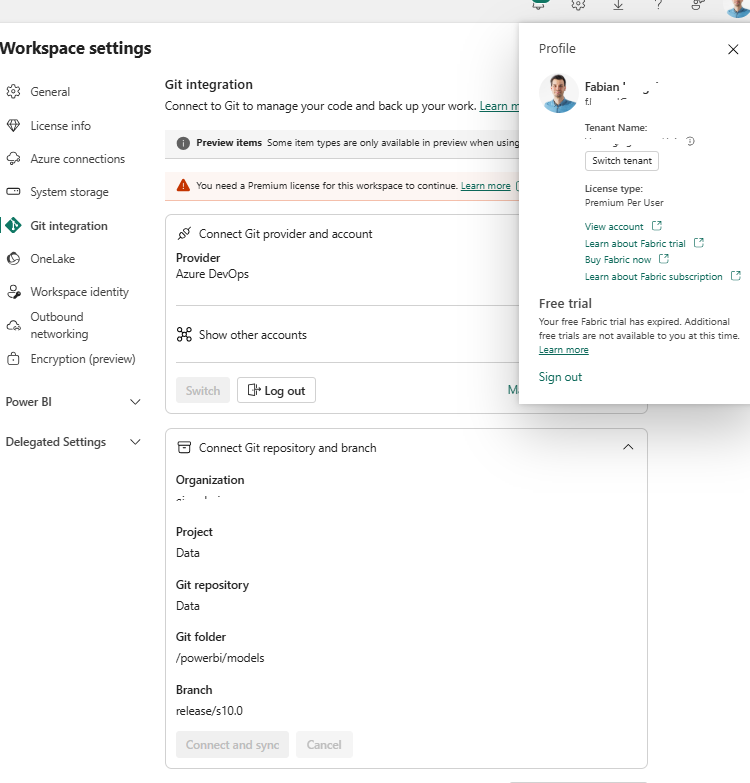This screenshot has width=750, height=783.
Task: Click the OneLake swirl icon
Action: (x=13, y=259)
